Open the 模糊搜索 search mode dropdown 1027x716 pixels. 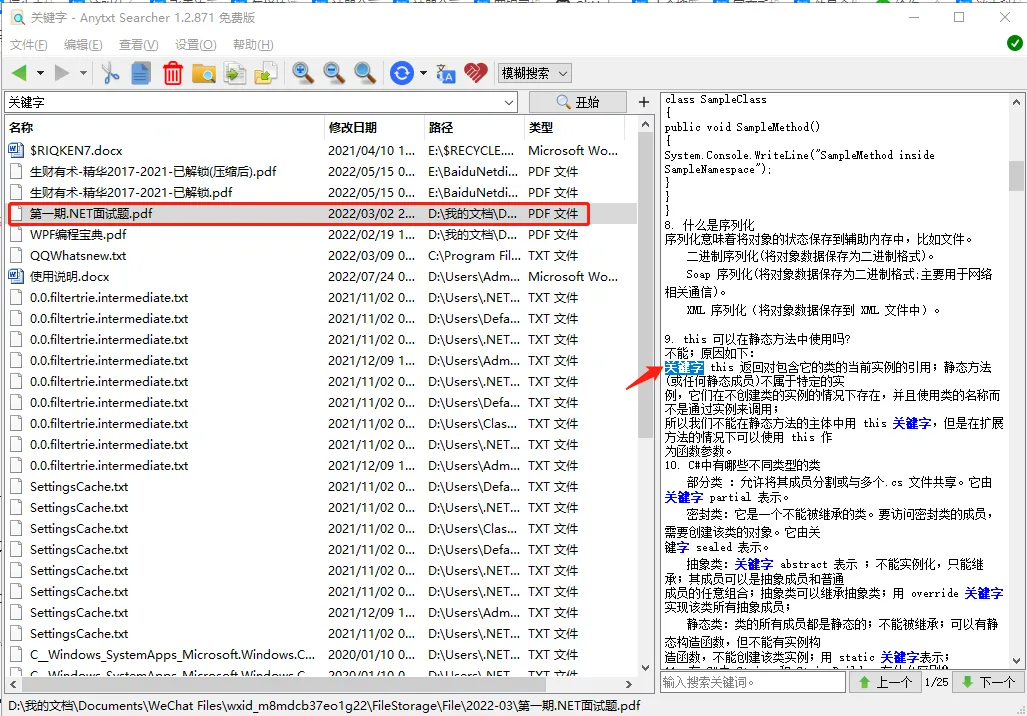click(534, 73)
